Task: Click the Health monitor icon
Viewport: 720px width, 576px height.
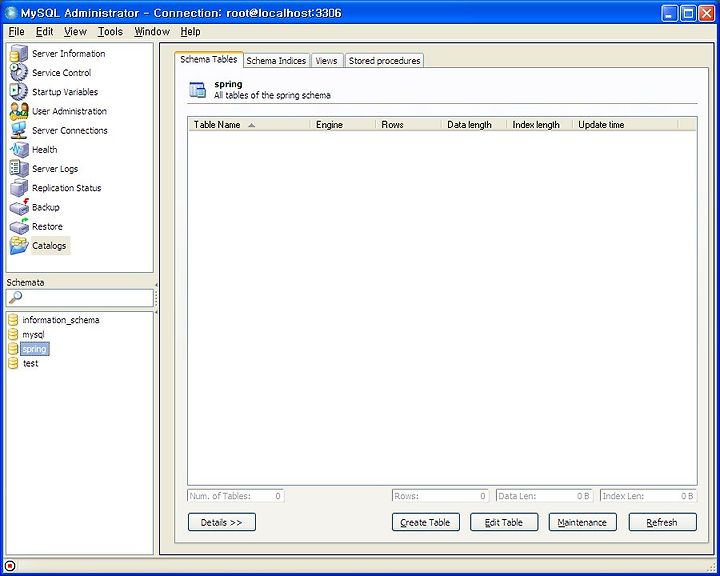Action: pos(19,150)
